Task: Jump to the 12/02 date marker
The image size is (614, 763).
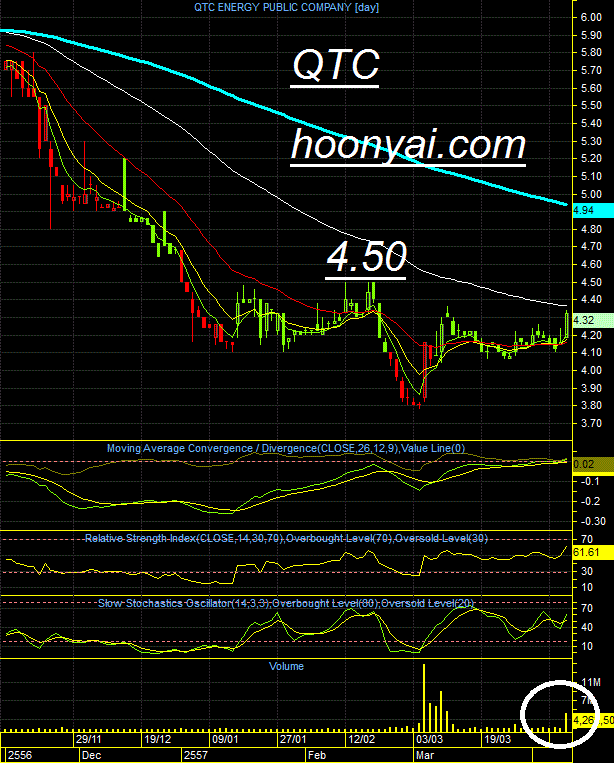Action: tap(361, 740)
